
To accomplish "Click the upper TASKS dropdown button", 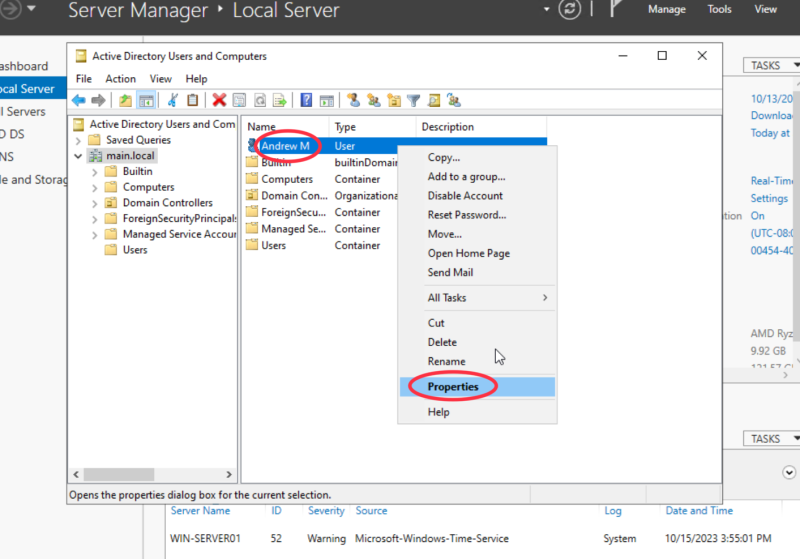I will (x=770, y=66).
